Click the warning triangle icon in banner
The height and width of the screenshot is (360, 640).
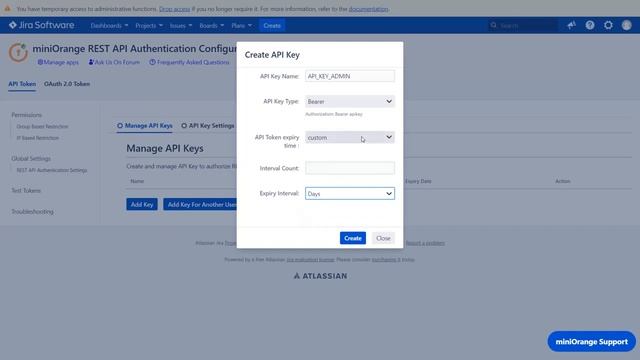click(x=7, y=8)
